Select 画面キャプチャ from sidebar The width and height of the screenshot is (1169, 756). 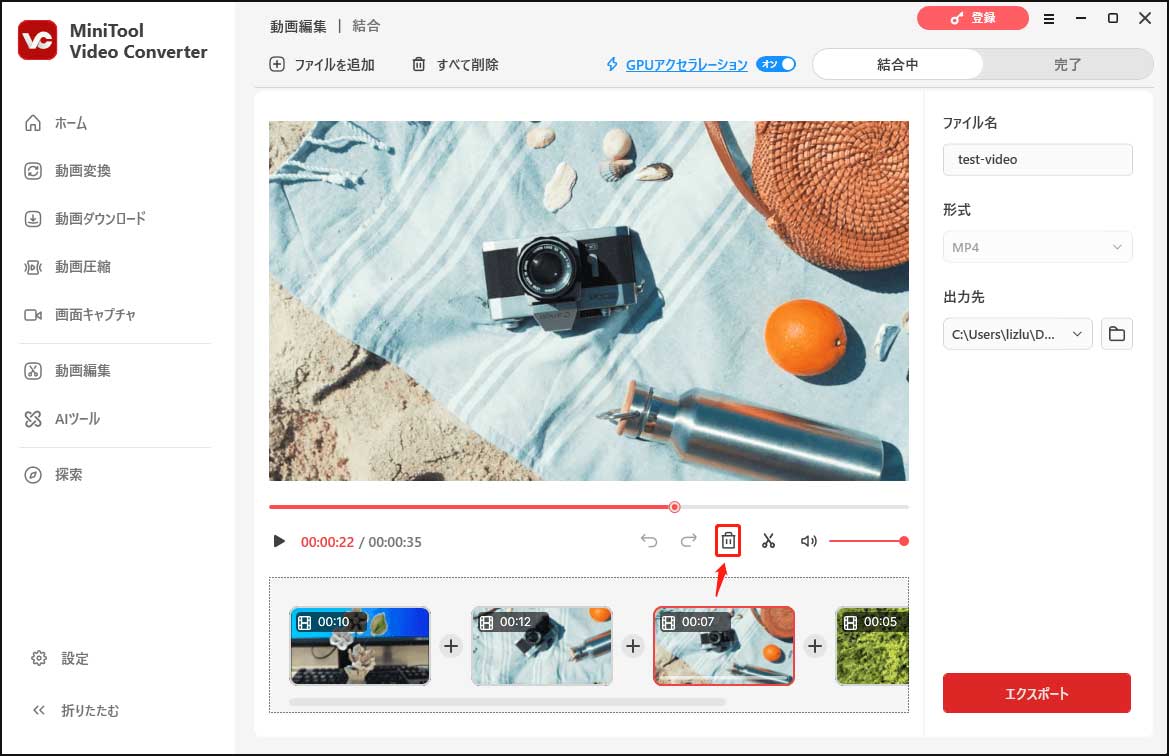[81, 315]
